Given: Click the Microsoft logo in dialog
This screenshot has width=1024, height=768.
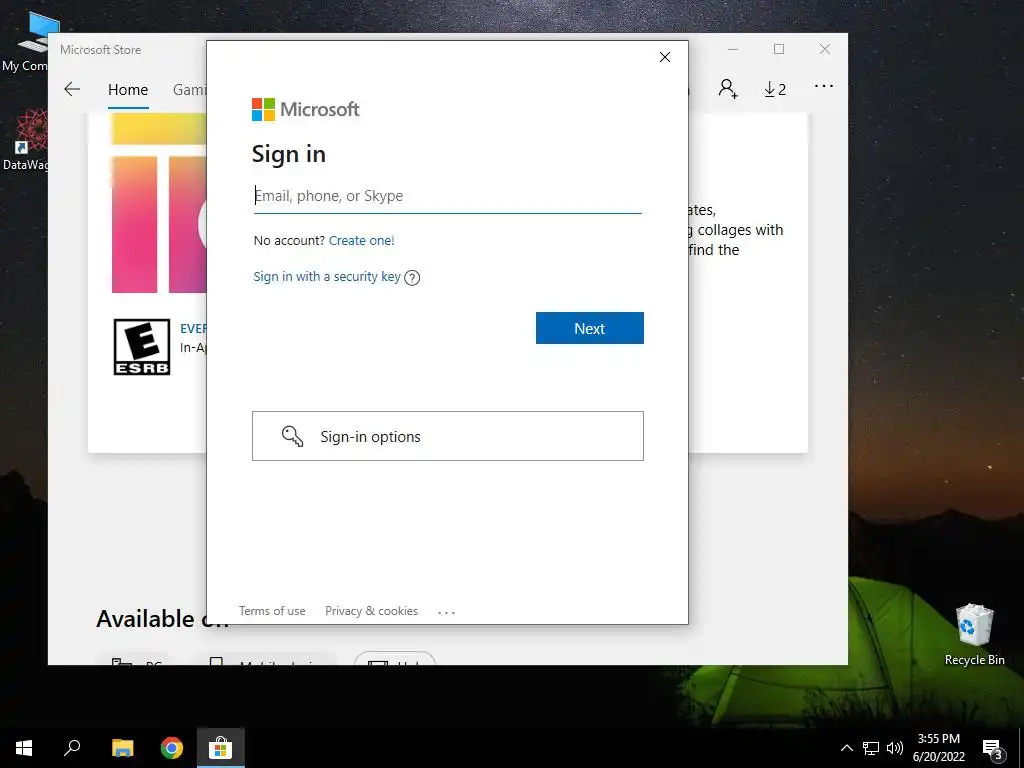Looking at the screenshot, I should coord(305,109).
